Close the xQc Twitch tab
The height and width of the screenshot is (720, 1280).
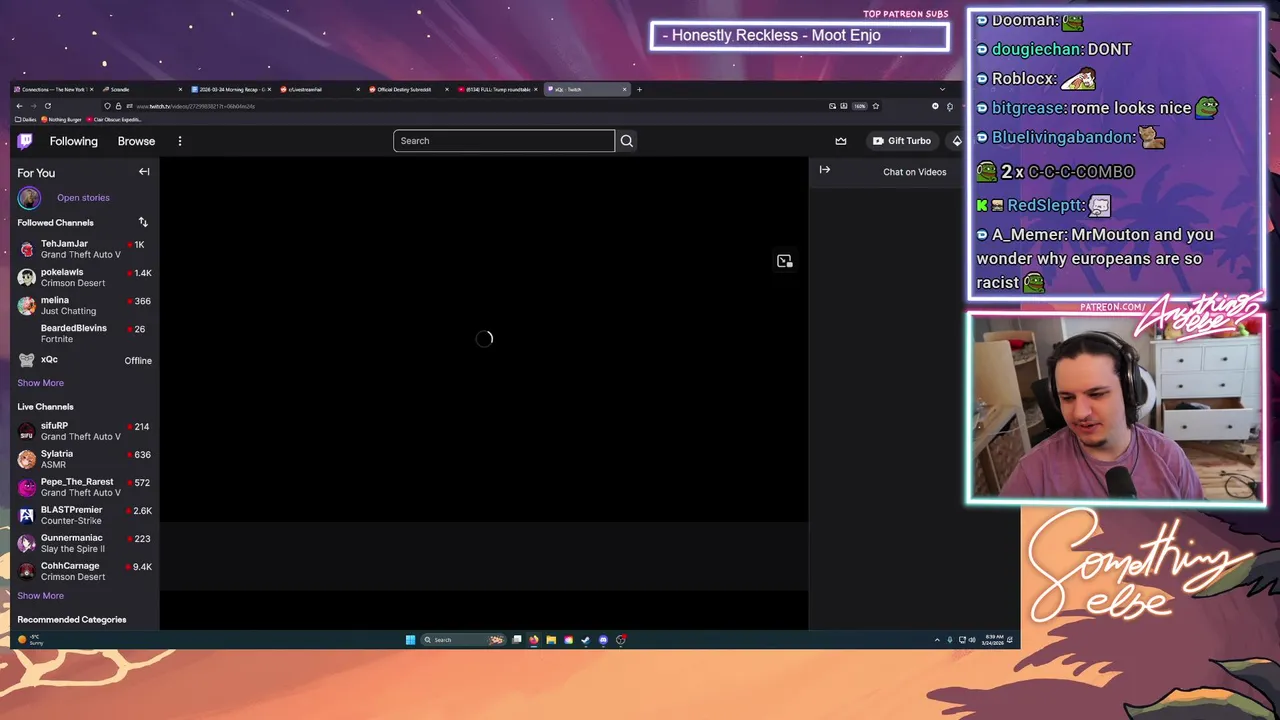(x=625, y=89)
